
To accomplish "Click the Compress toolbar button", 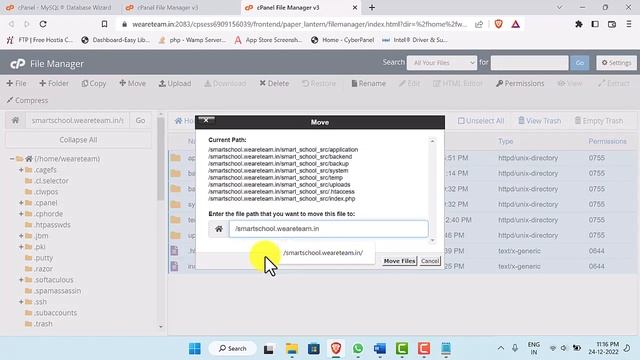I will [27, 100].
